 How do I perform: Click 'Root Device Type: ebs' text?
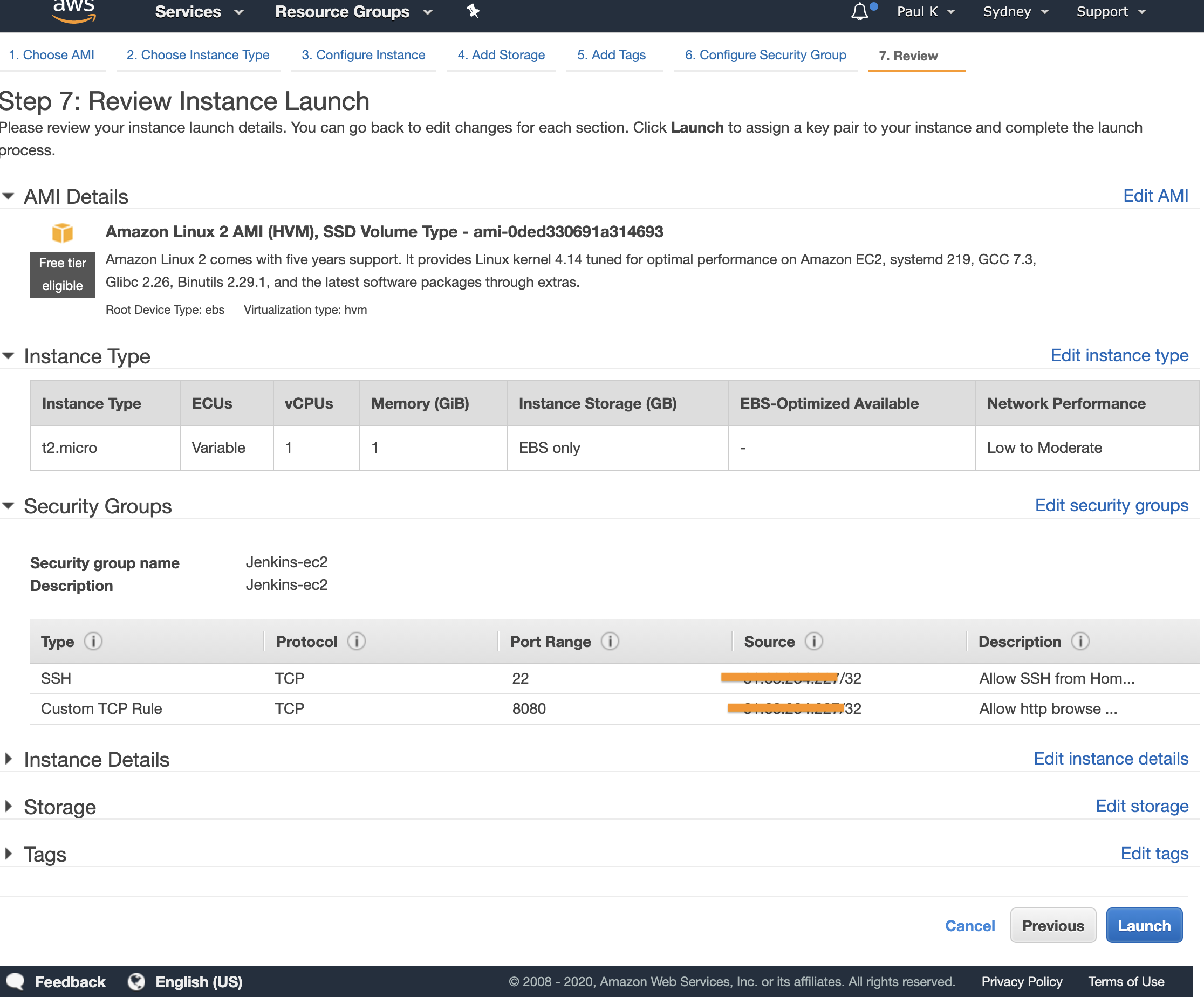point(165,310)
